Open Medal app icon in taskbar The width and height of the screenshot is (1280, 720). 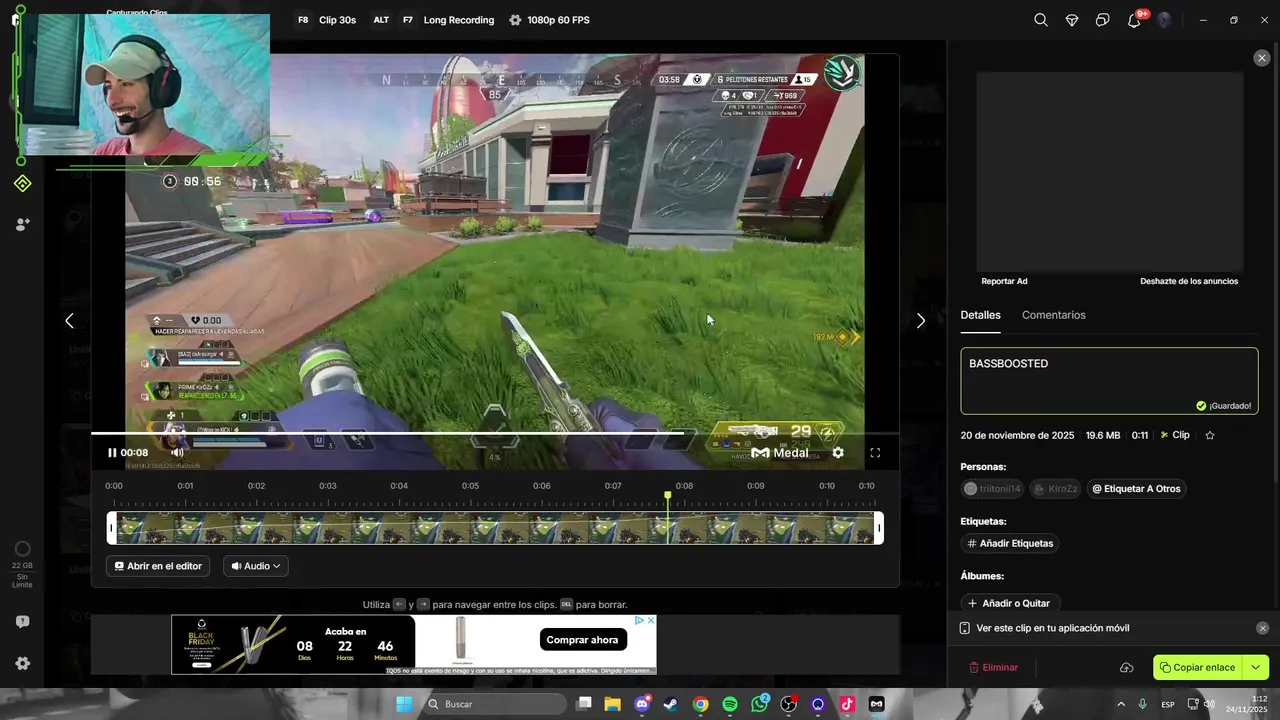[x=877, y=704]
